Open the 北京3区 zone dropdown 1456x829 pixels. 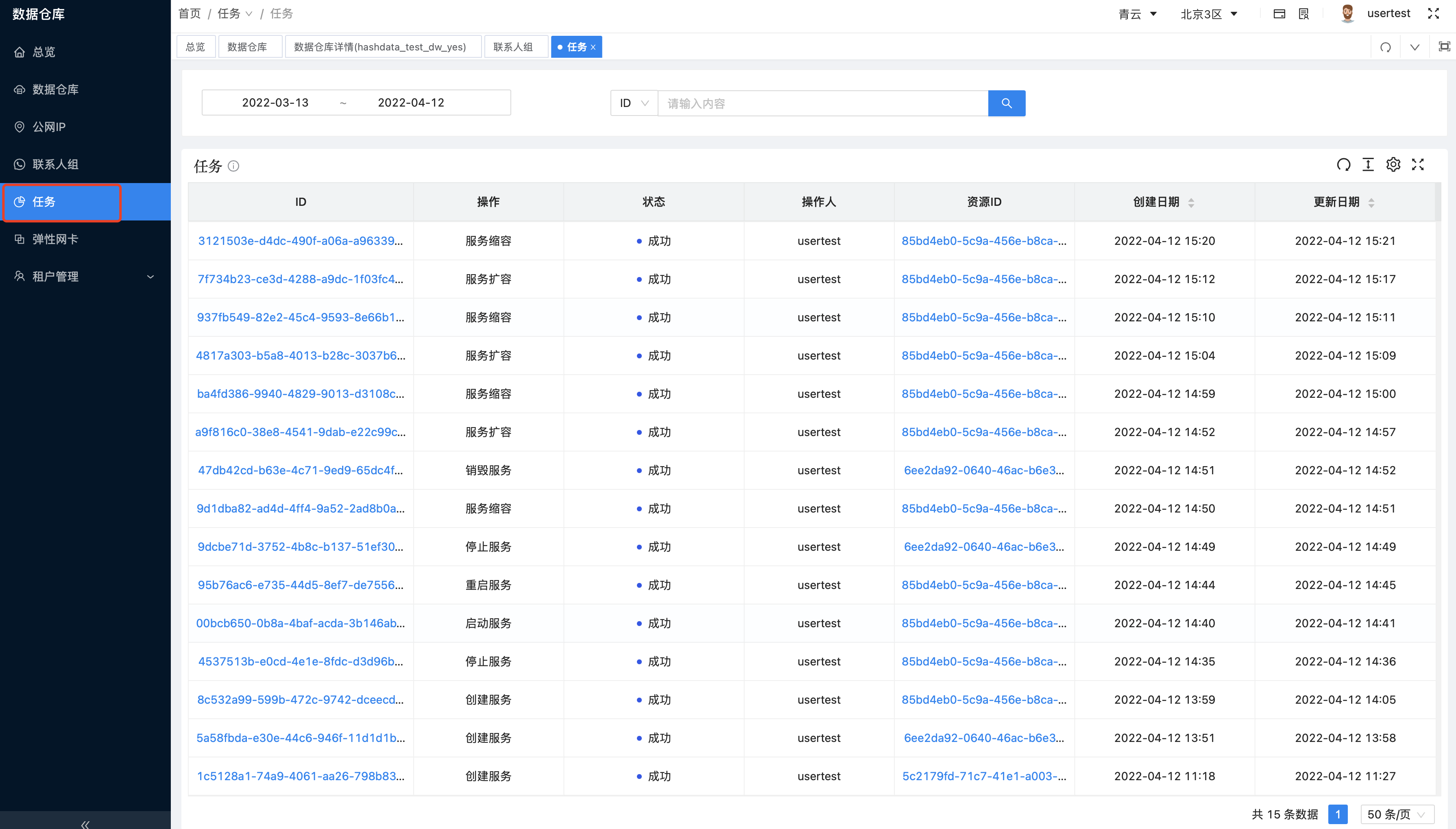(x=1208, y=13)
